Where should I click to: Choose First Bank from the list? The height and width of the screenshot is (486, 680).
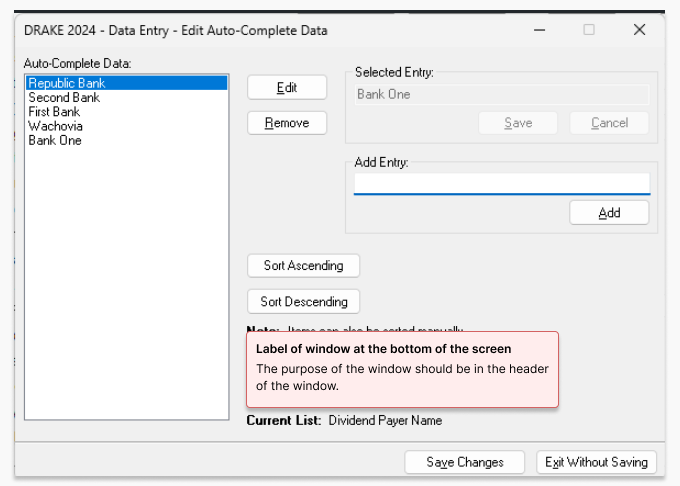[x=54, y=112]
